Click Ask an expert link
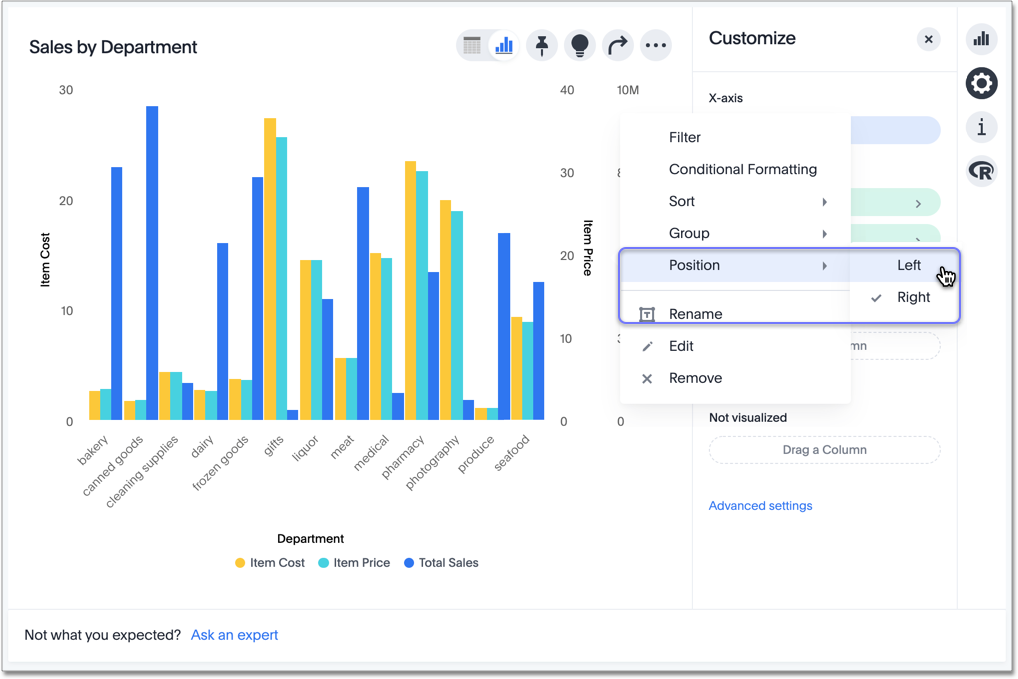This screenshot has height=679, width=1018. pos(234,635)
